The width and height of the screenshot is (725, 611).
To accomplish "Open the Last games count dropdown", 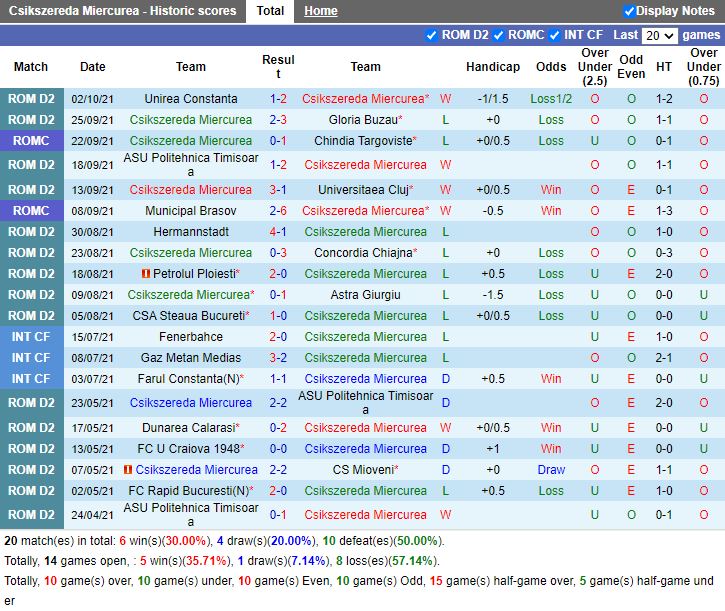I will (x=659, y=35).
